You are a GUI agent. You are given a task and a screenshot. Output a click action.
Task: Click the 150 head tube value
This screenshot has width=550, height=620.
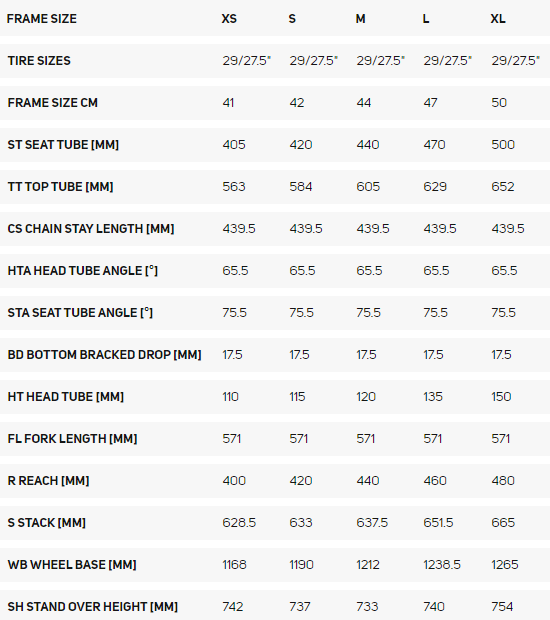point(501,397)
